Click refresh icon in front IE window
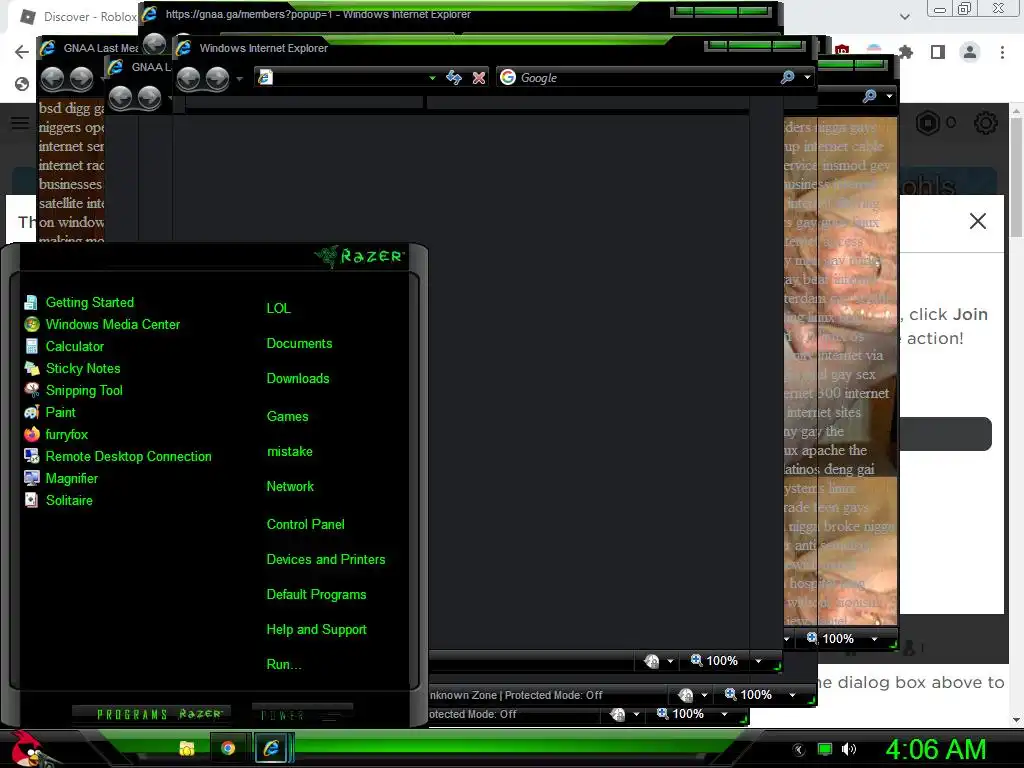Image resolution: width=1024 pixels, height=768 pixels. click(454, 78)
